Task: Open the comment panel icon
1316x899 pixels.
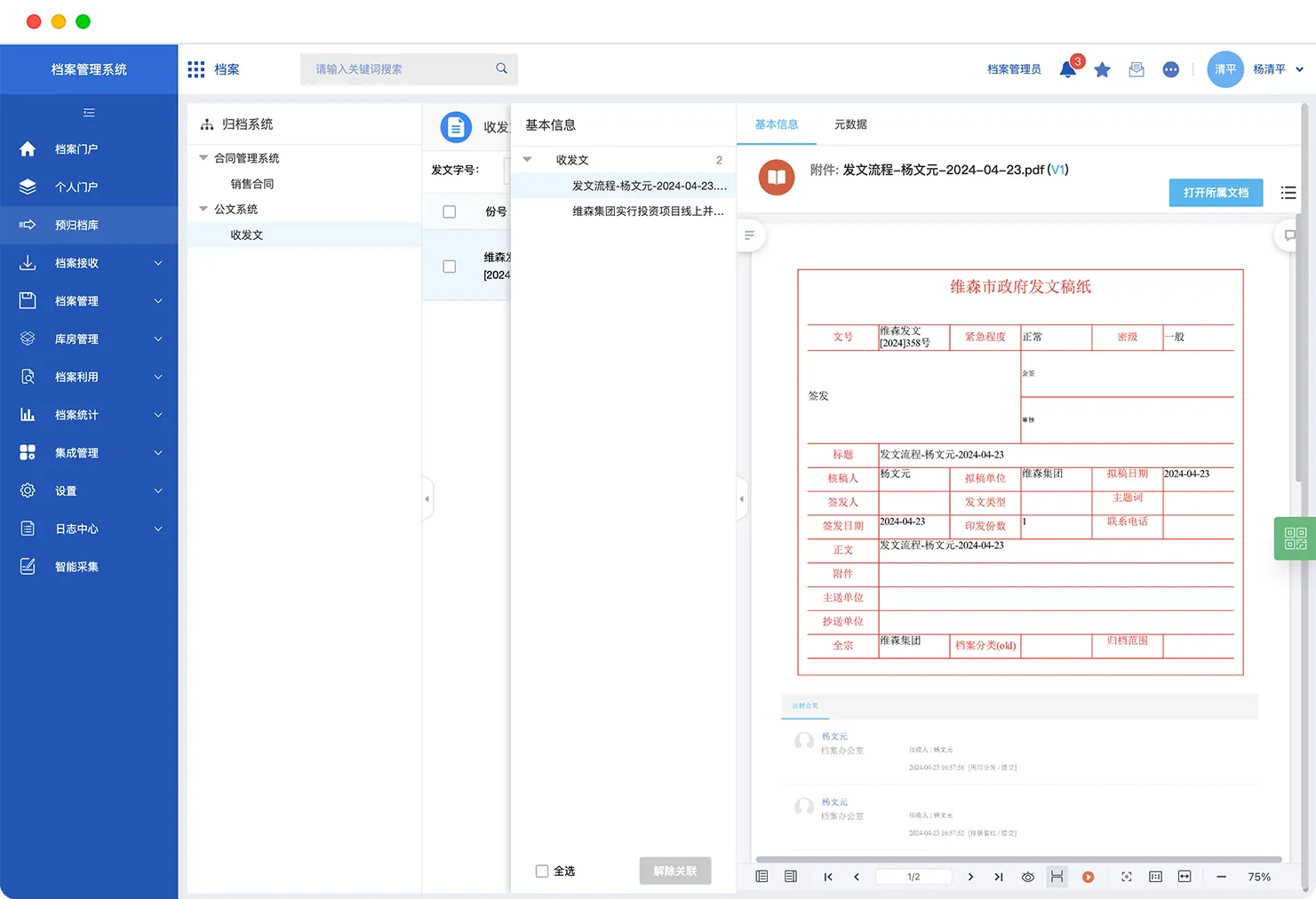Action: click(1289, 235)
